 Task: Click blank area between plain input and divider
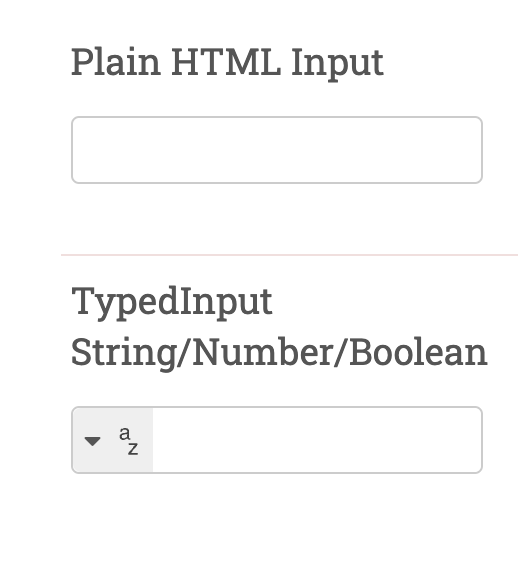tap(277, 219)
